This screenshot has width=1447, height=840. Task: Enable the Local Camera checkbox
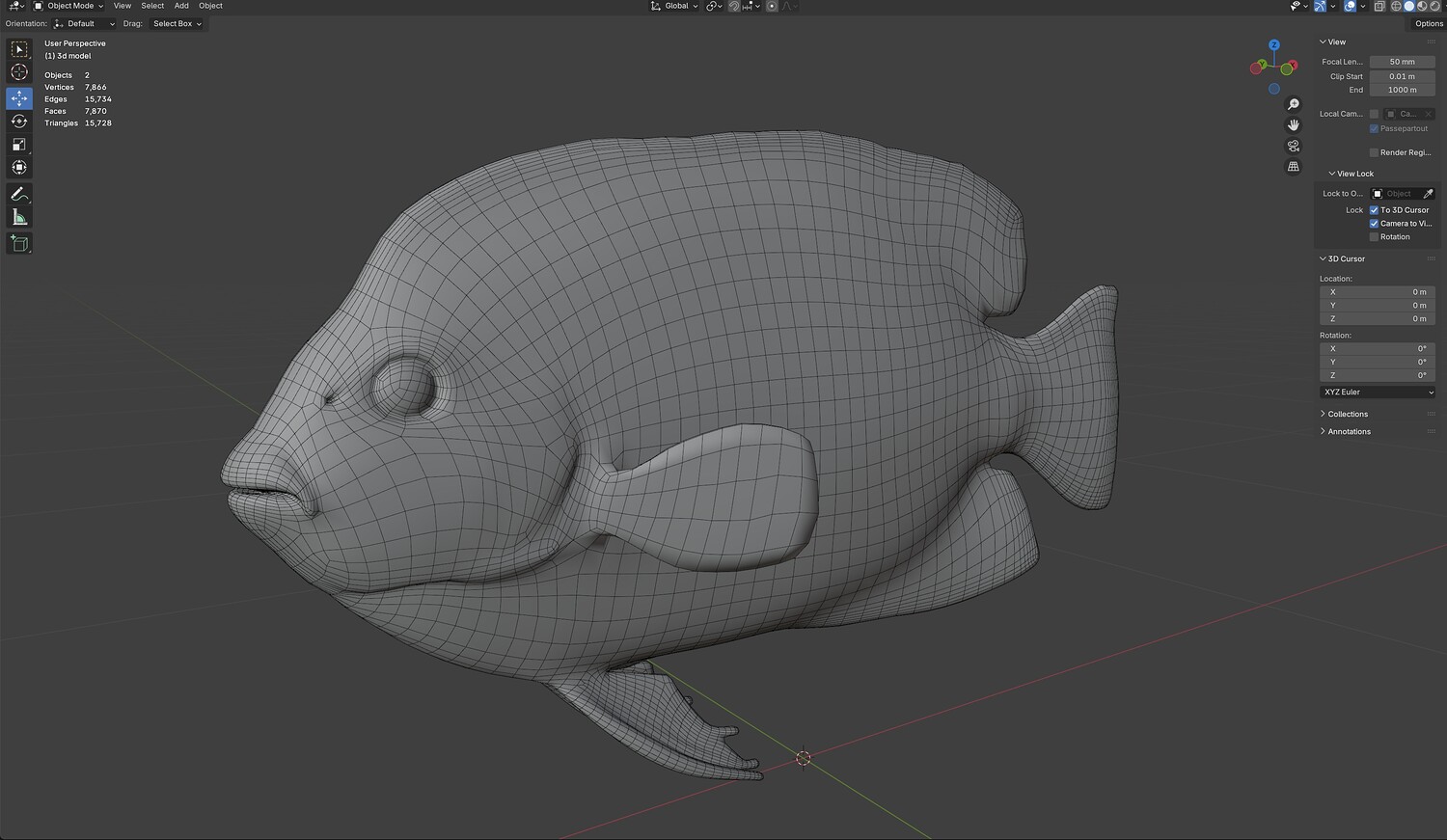pos(1374,114)
